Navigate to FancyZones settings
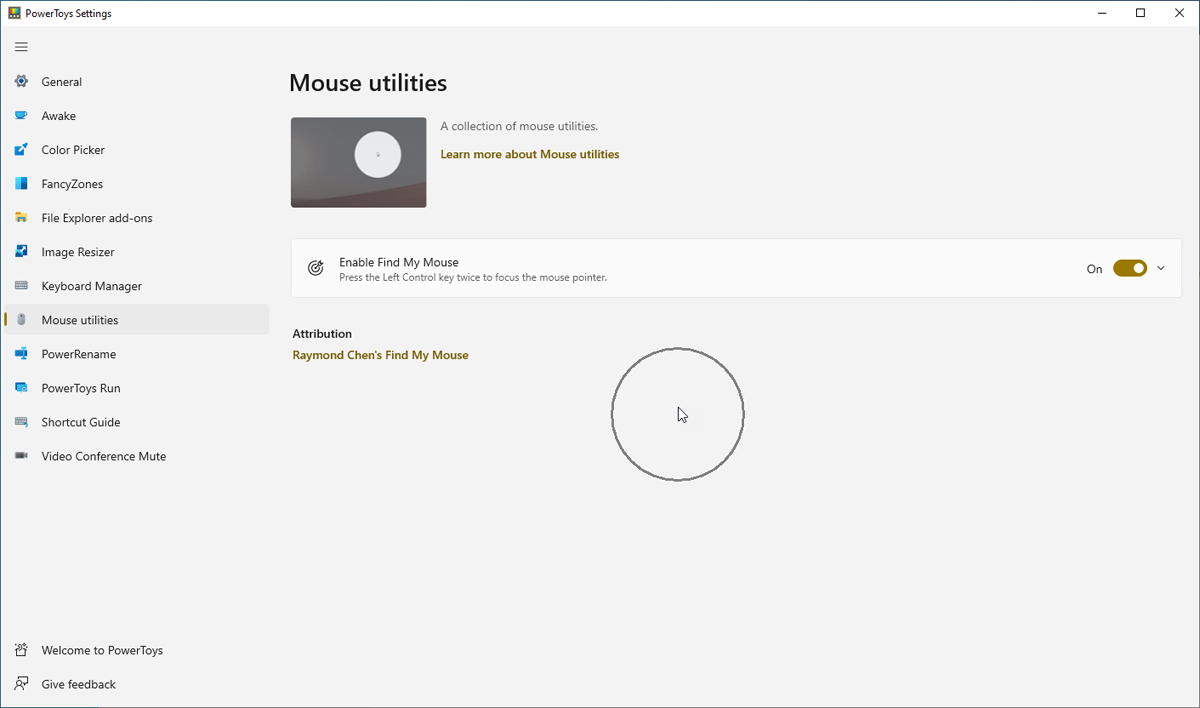 click(x=136, y=184)
